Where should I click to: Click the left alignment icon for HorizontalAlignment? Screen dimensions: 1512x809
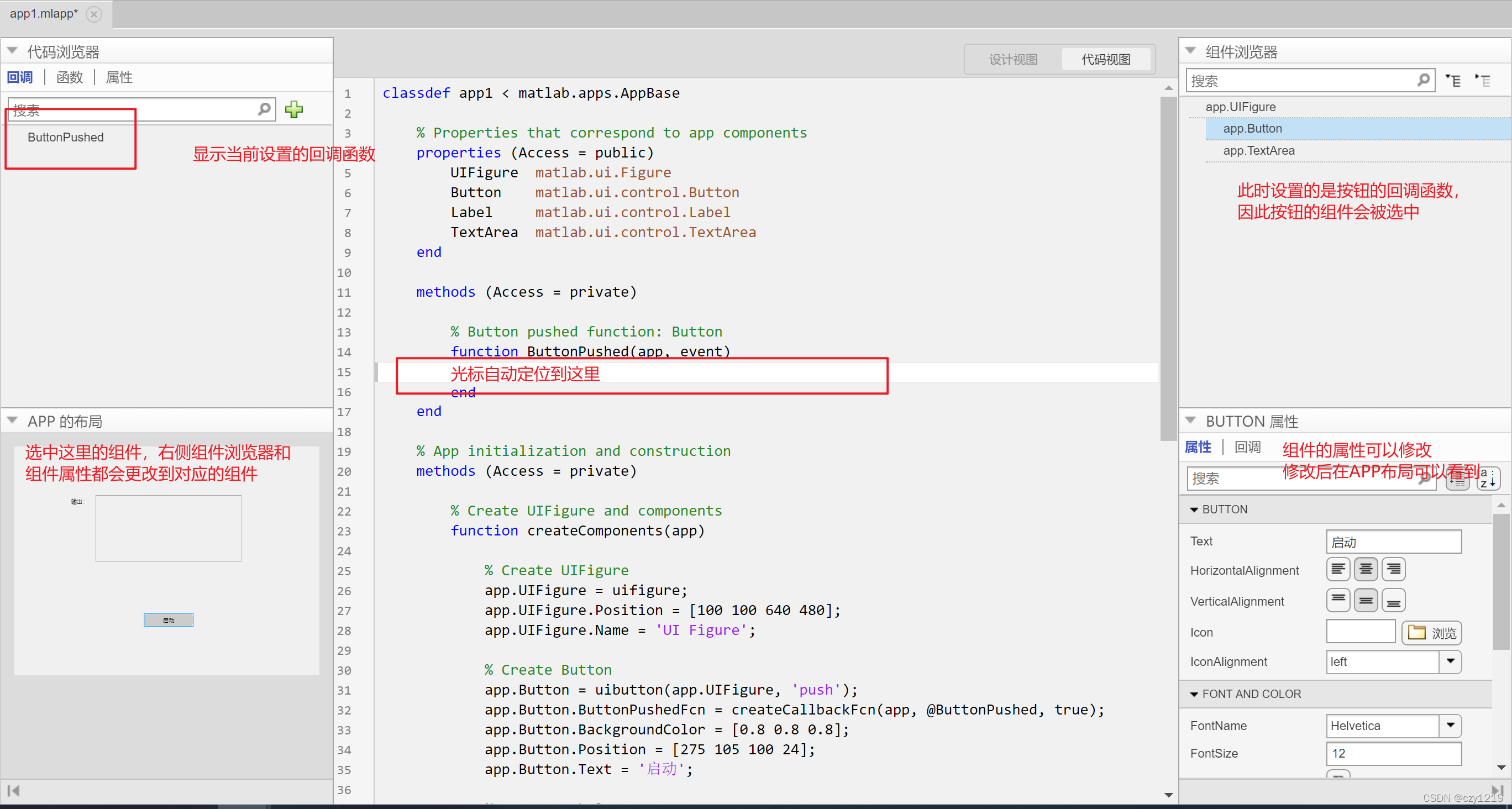1337,570
